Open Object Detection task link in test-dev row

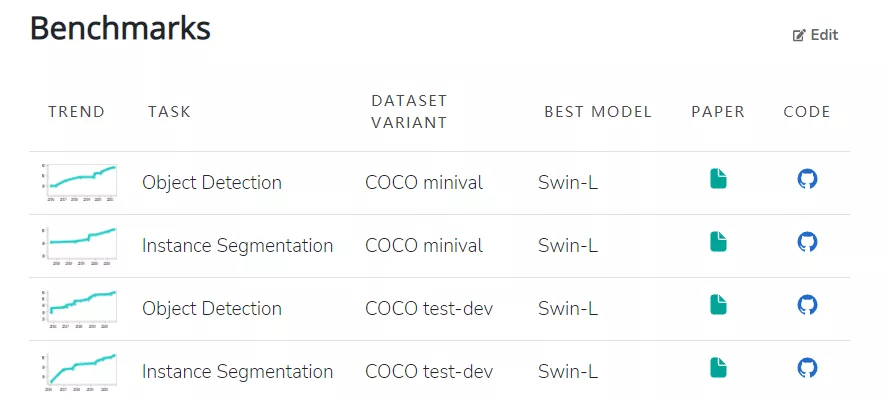click(x=212, y=309)
